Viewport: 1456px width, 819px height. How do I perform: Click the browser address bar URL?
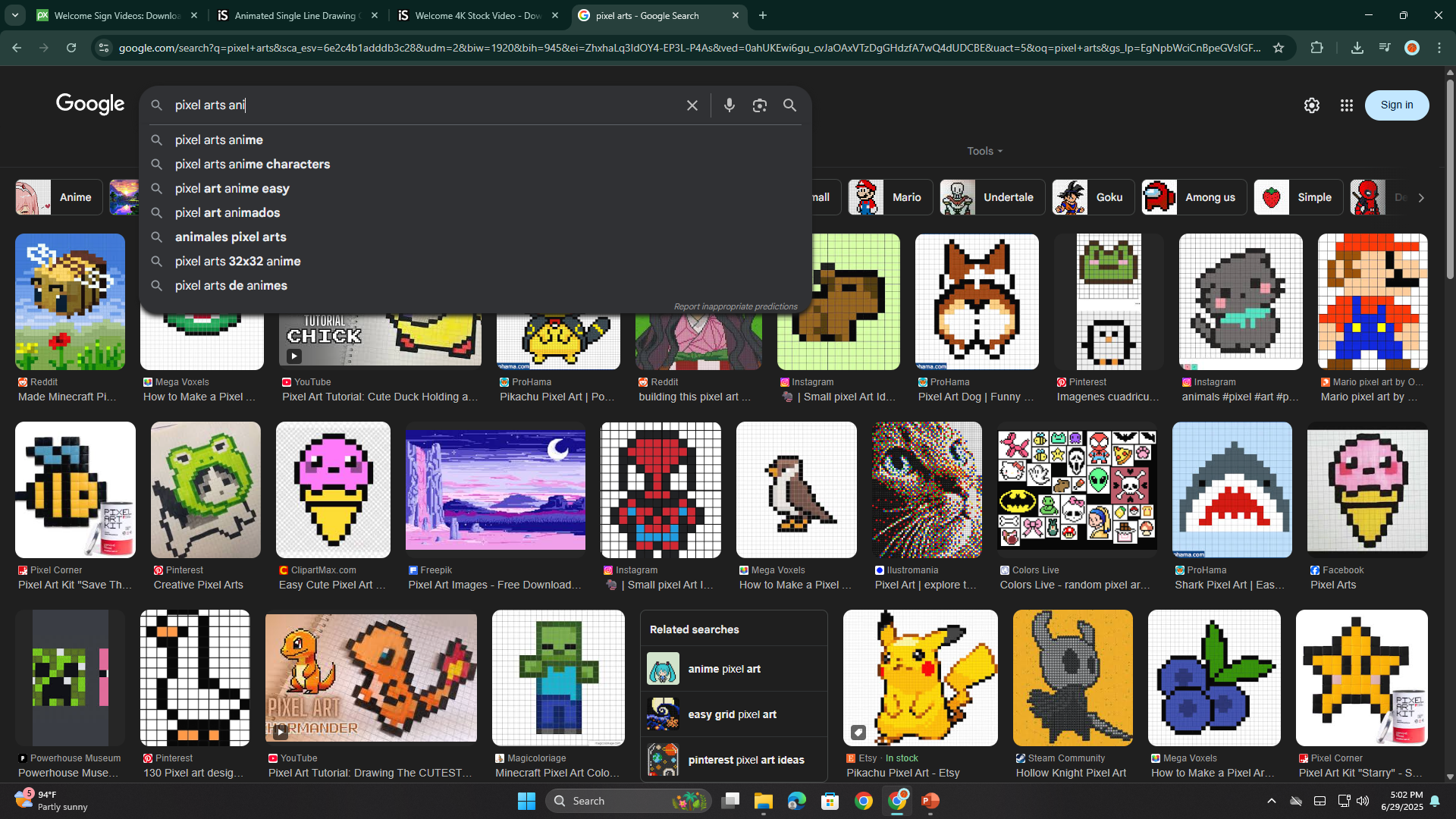pos(689,48)
